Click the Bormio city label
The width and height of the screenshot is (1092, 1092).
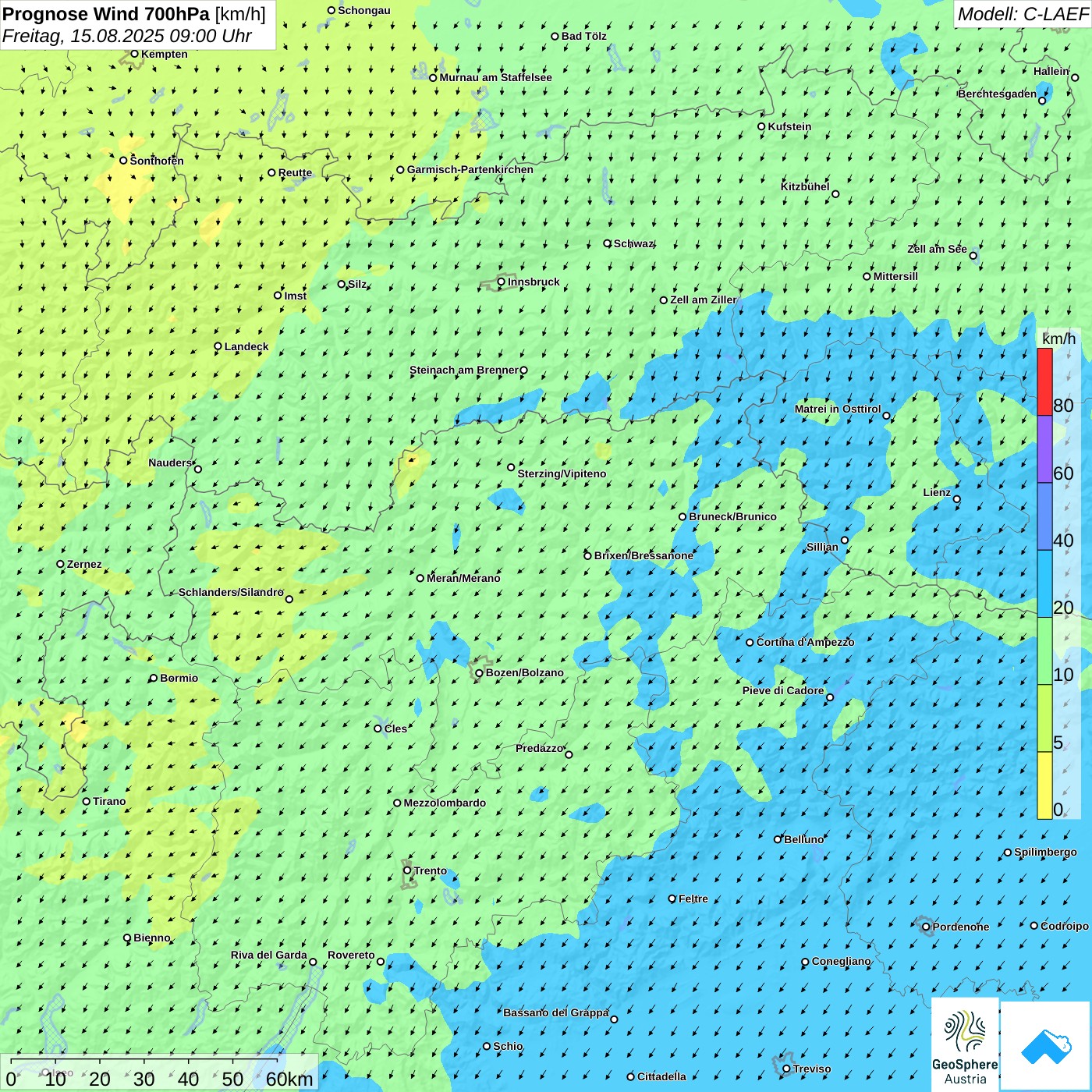tap(179, 678)
